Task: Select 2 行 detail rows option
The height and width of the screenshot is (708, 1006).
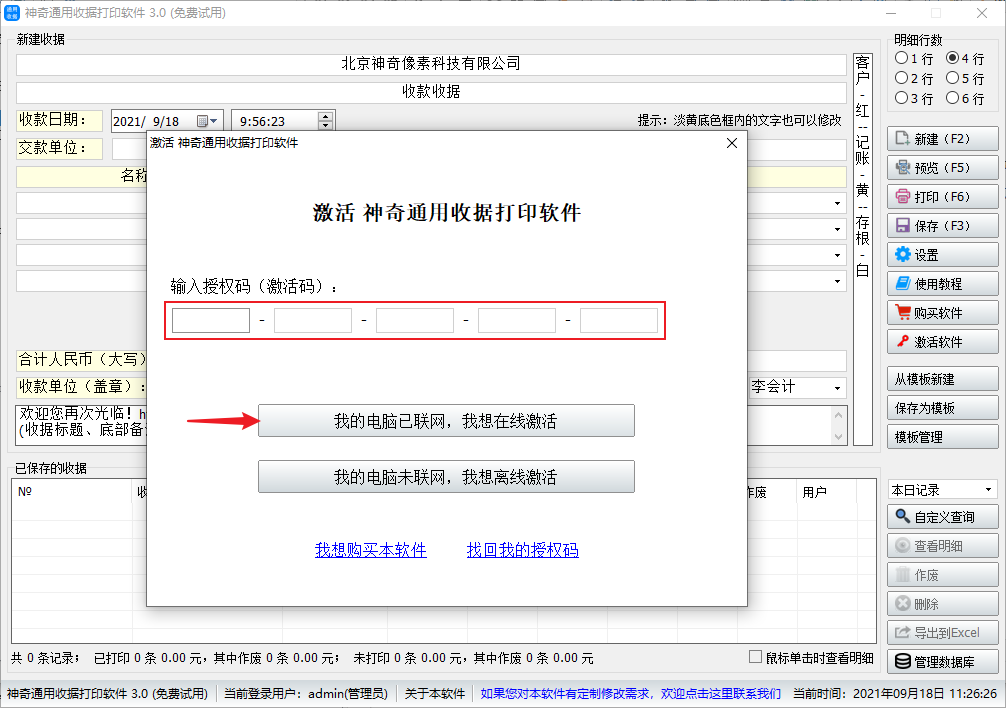Action: (x=901, y=78)
